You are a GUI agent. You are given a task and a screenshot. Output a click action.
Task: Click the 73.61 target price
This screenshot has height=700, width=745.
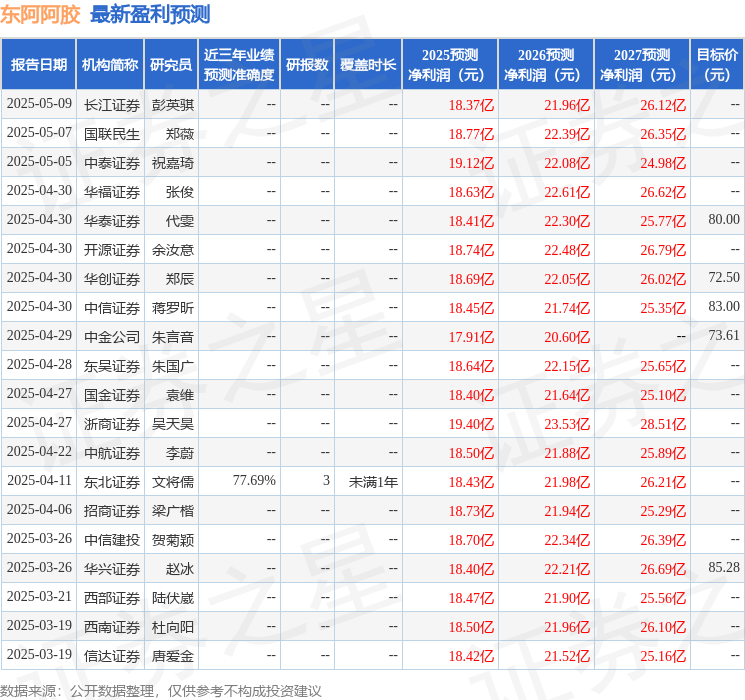pyautogui.click(x=724, y=336)
